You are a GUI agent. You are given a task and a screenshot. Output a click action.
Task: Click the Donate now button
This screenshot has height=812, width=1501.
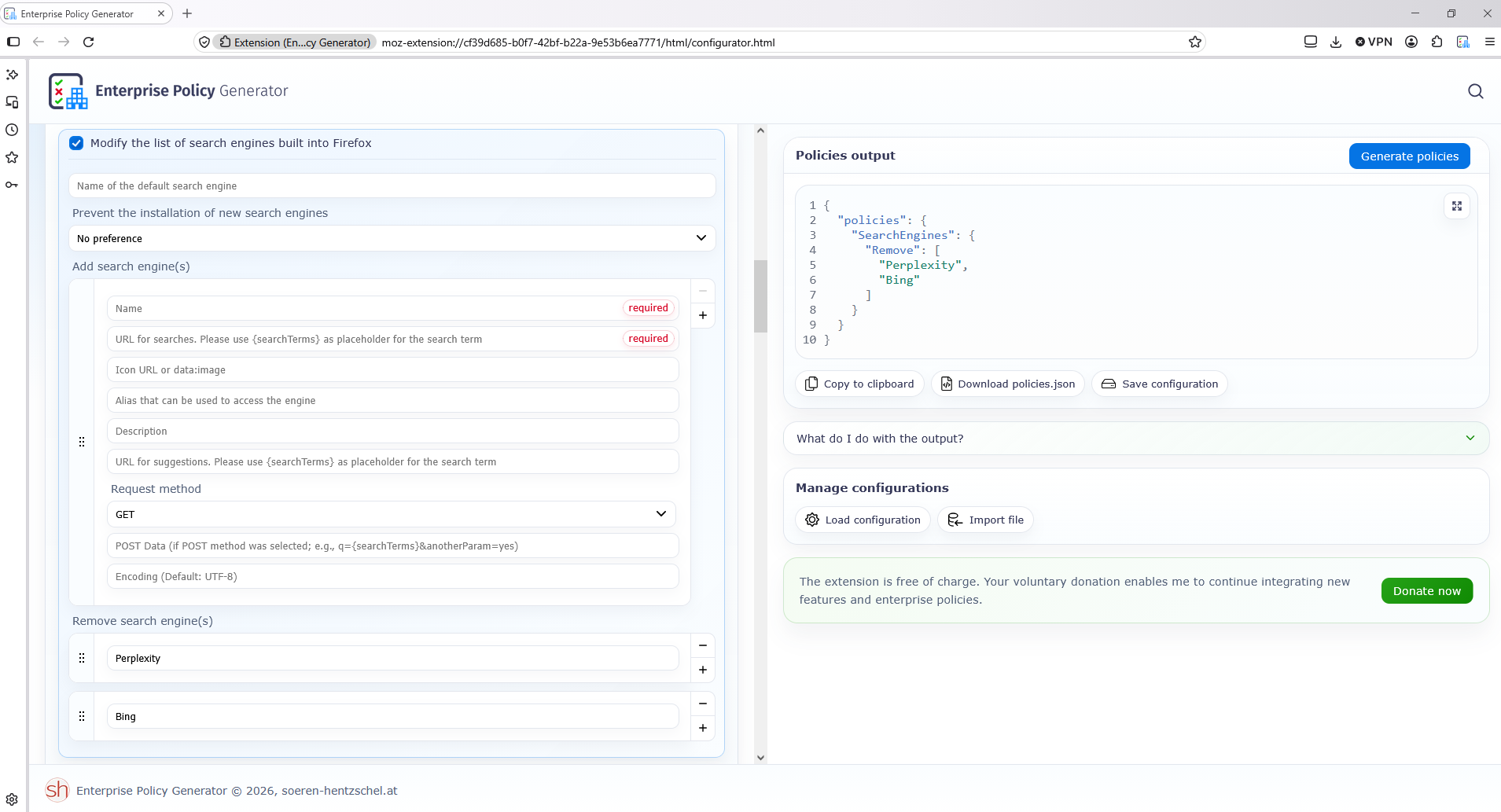[x=1427, y=591]
